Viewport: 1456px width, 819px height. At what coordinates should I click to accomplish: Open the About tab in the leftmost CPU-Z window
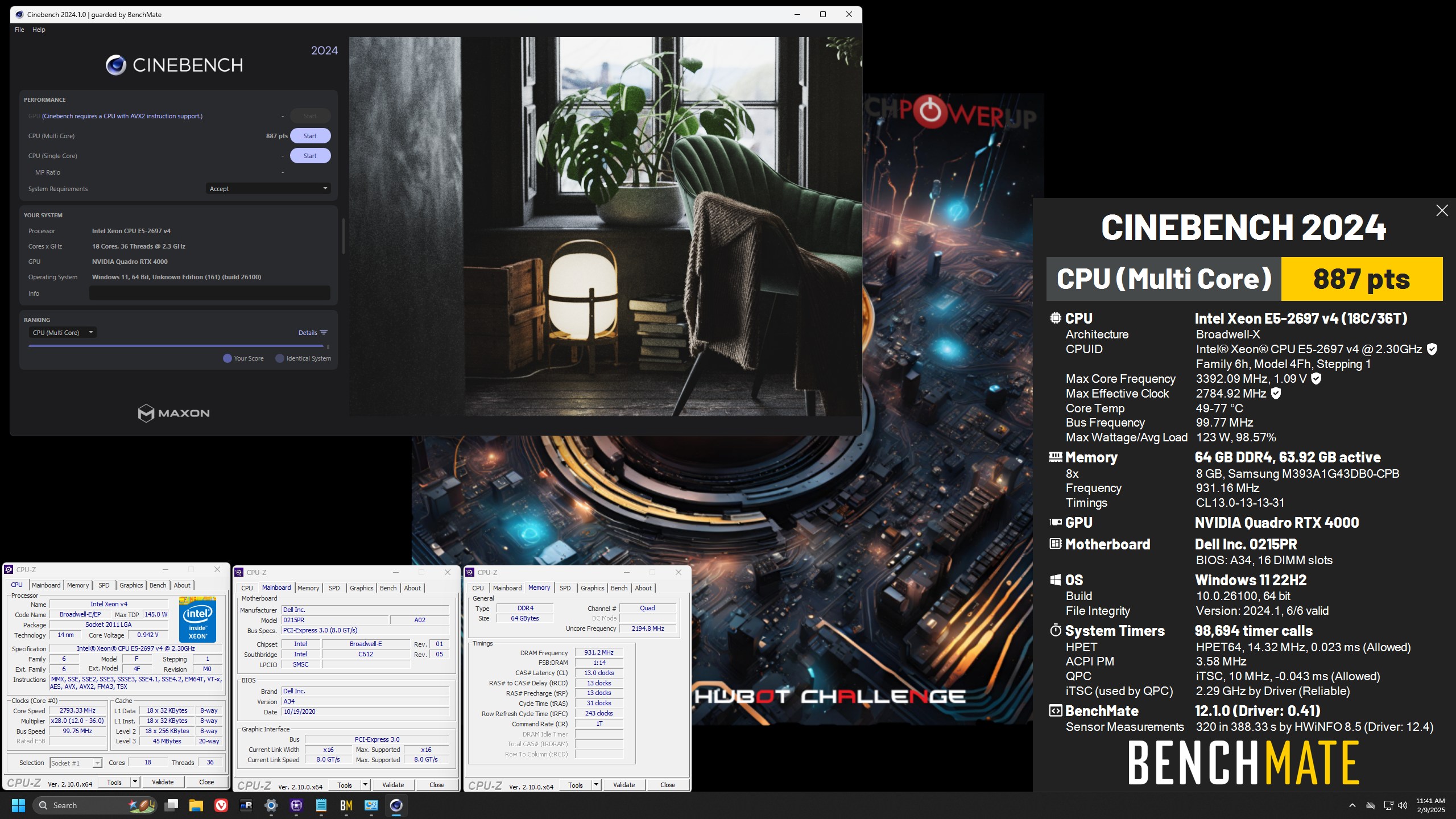tap(182, 585)
